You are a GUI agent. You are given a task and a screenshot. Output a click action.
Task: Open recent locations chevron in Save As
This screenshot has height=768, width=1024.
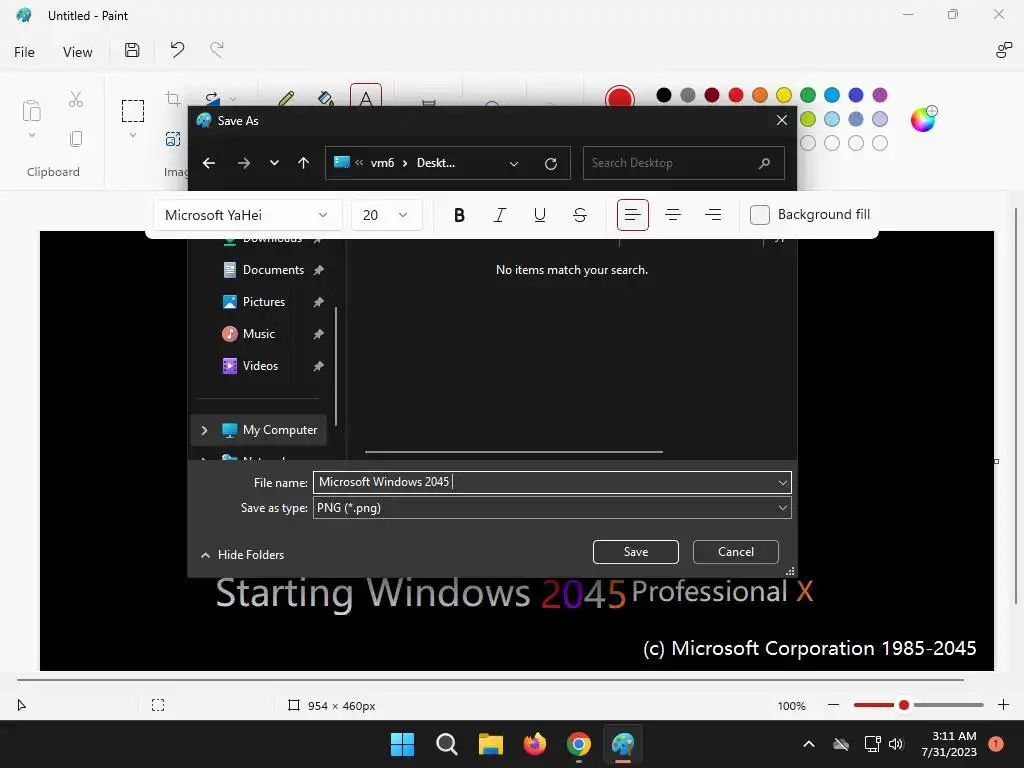(x=274, y=163)
